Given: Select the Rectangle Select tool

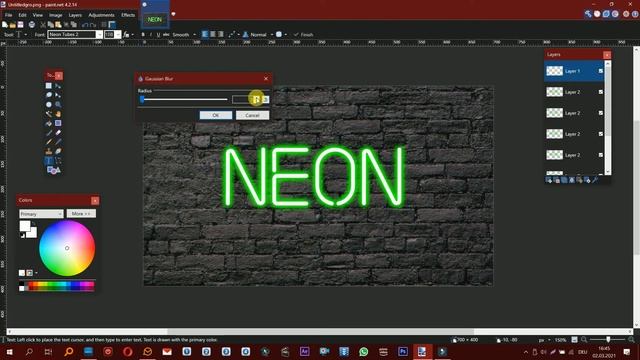Looking at the screenshot, I should (x=49, y=86).
